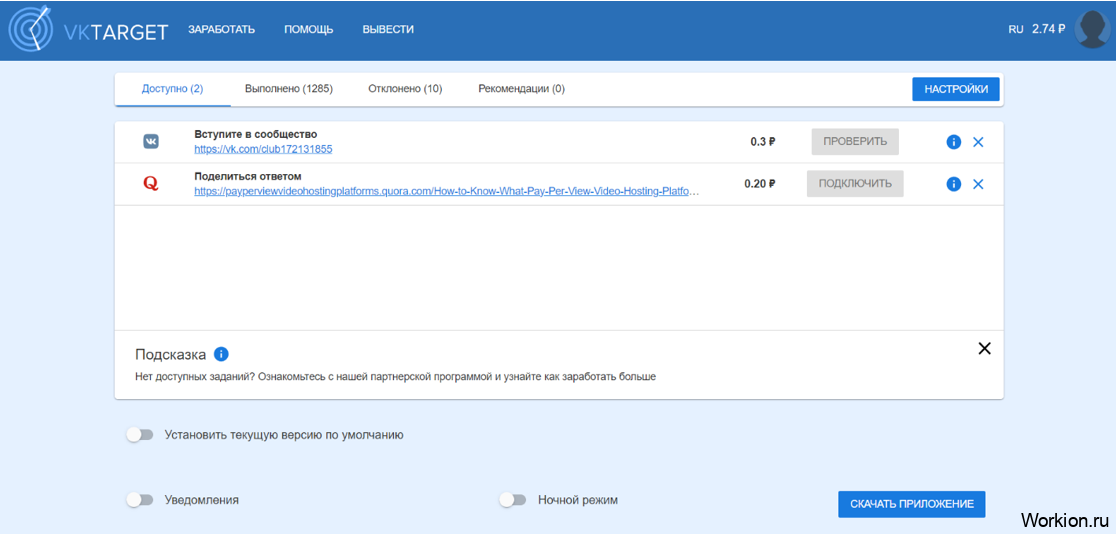Close the Подсказка hint panel

point(984,349)
